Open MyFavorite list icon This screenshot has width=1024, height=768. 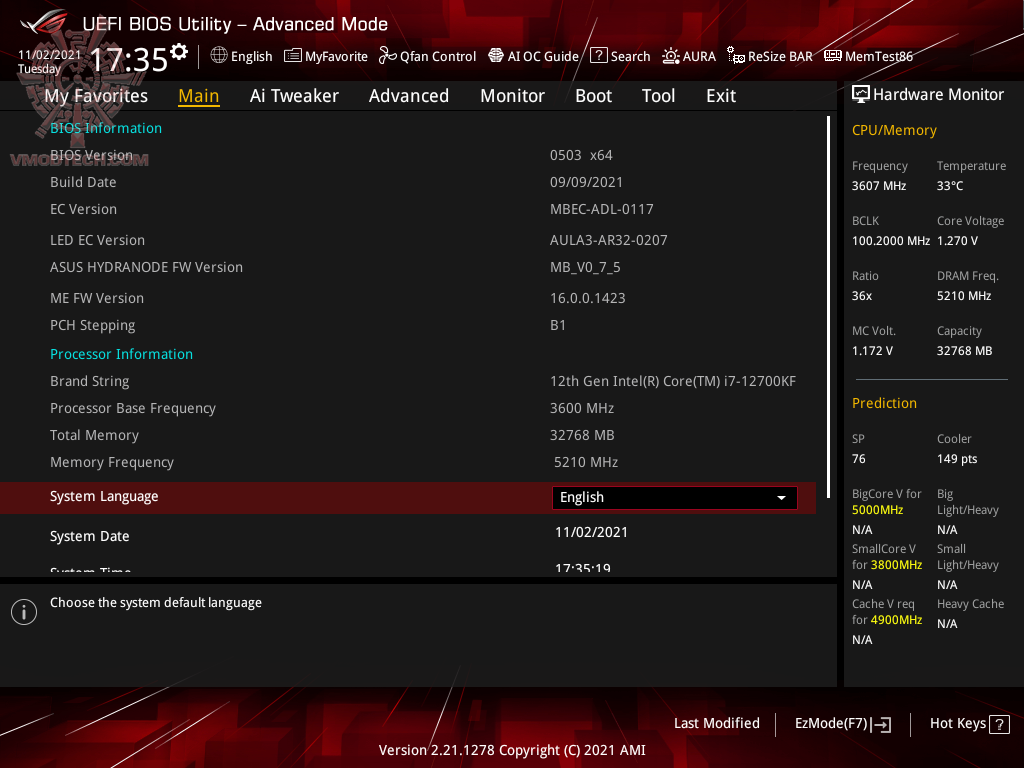(x=293, y=56)
